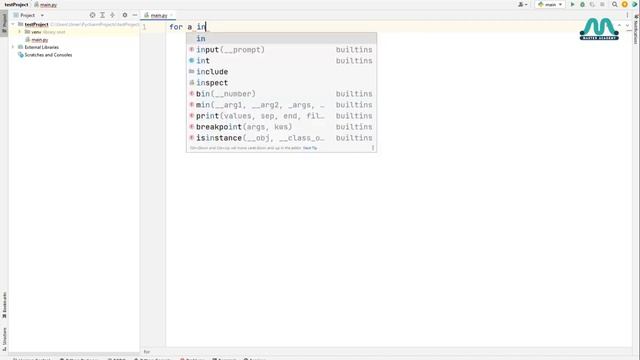The width and height of the screenshot is (640, 360).
Task: Open the main run configuration dropdown
Action: (x=550, y=4)
